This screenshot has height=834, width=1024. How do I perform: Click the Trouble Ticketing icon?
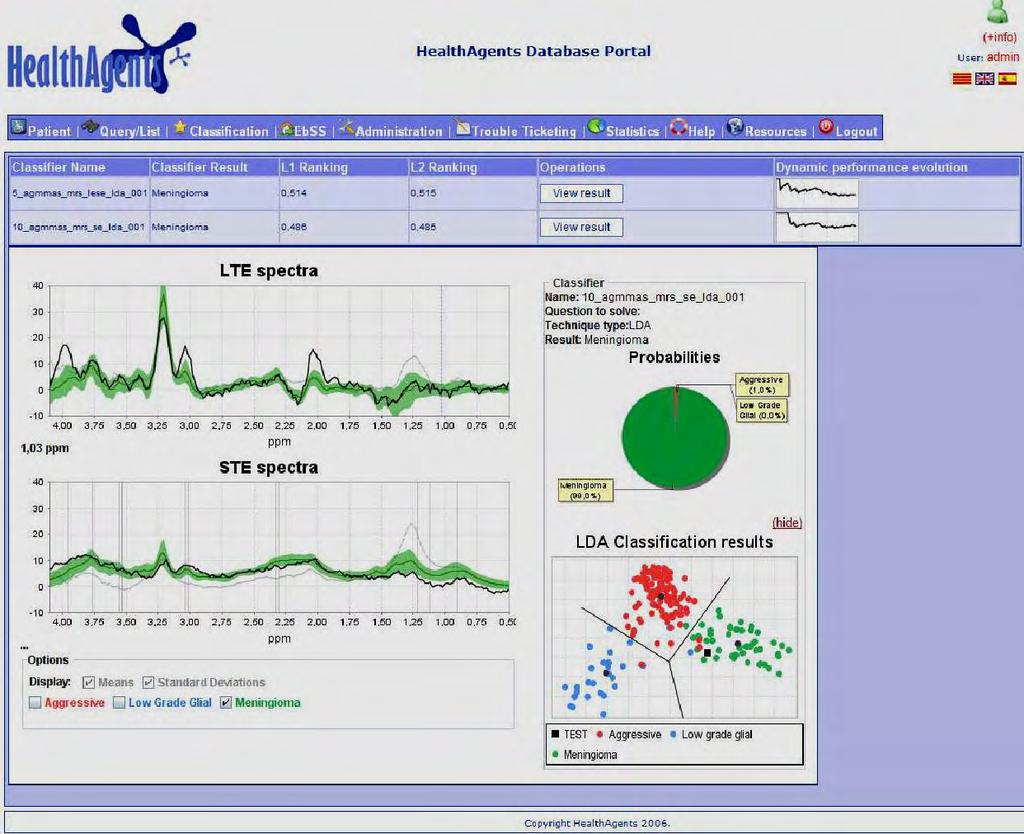[x=463, y=127]
